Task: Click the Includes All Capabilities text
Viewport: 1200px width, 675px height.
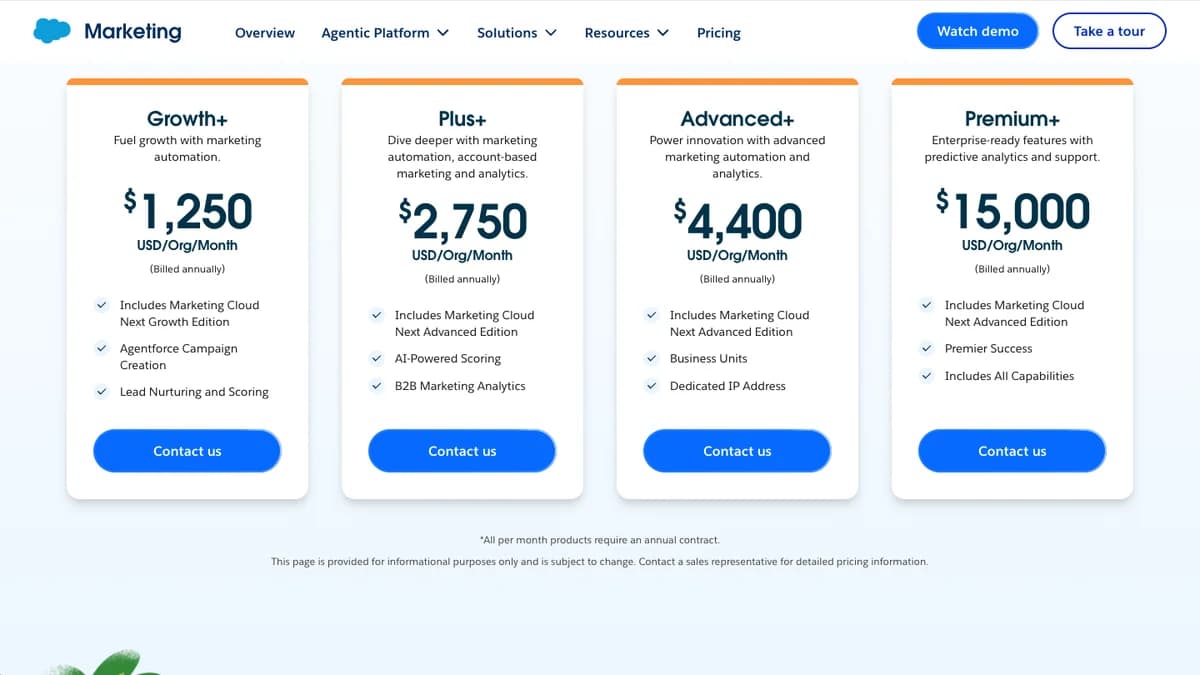Action: pos(1010,376)
